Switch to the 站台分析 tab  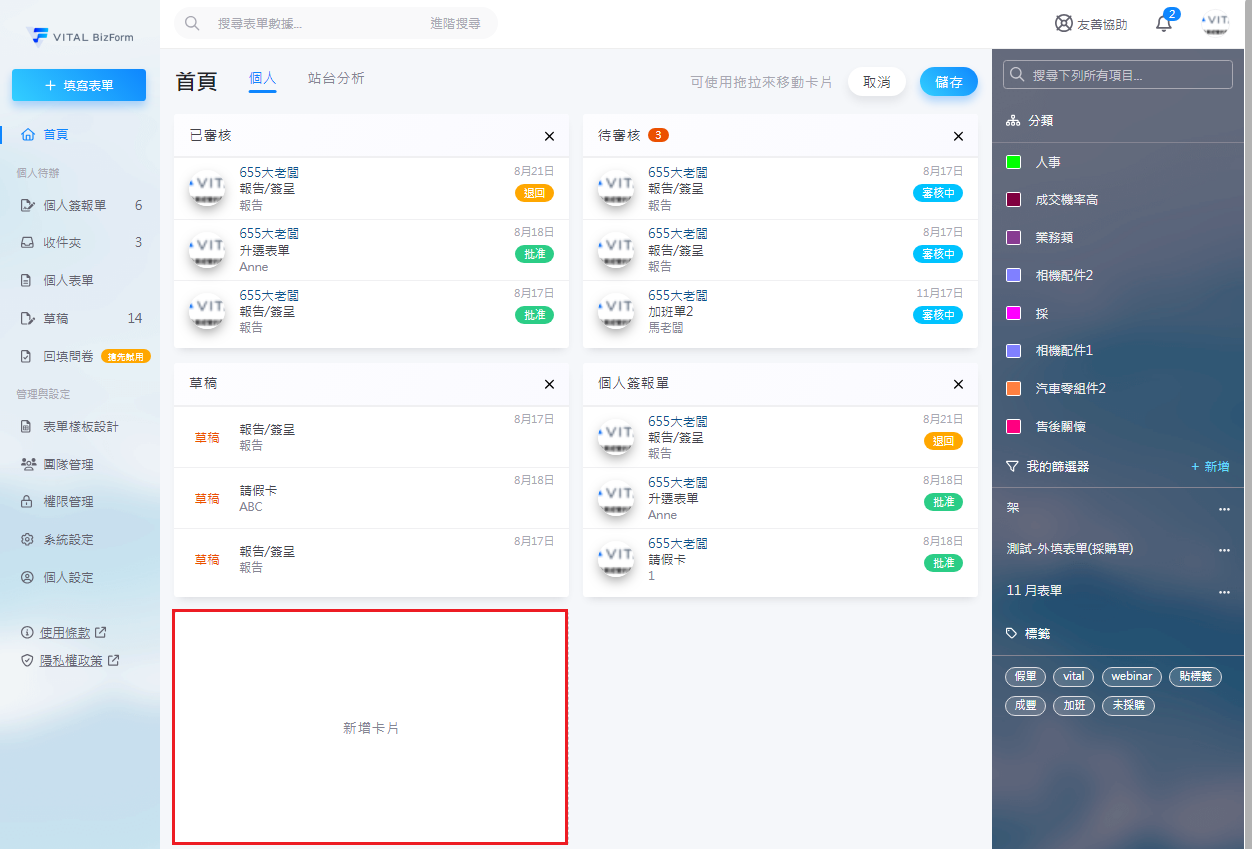point(336,78)
